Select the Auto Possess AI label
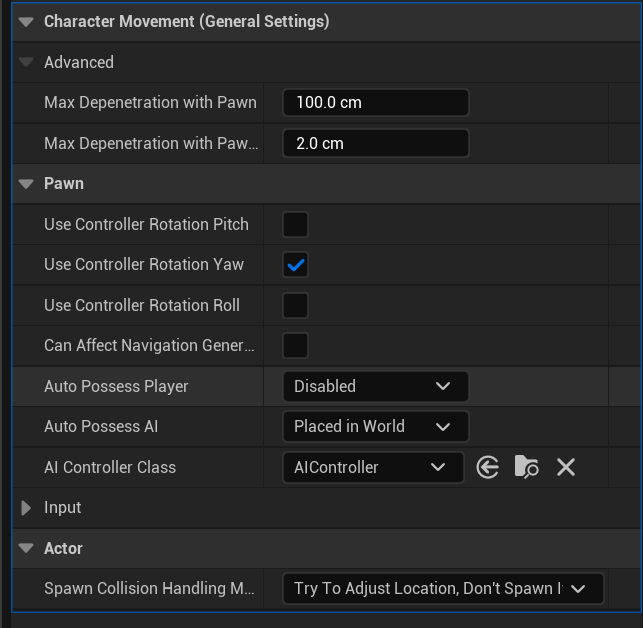Viewport: 643px width, 628px height. click(x=101, y=427)
